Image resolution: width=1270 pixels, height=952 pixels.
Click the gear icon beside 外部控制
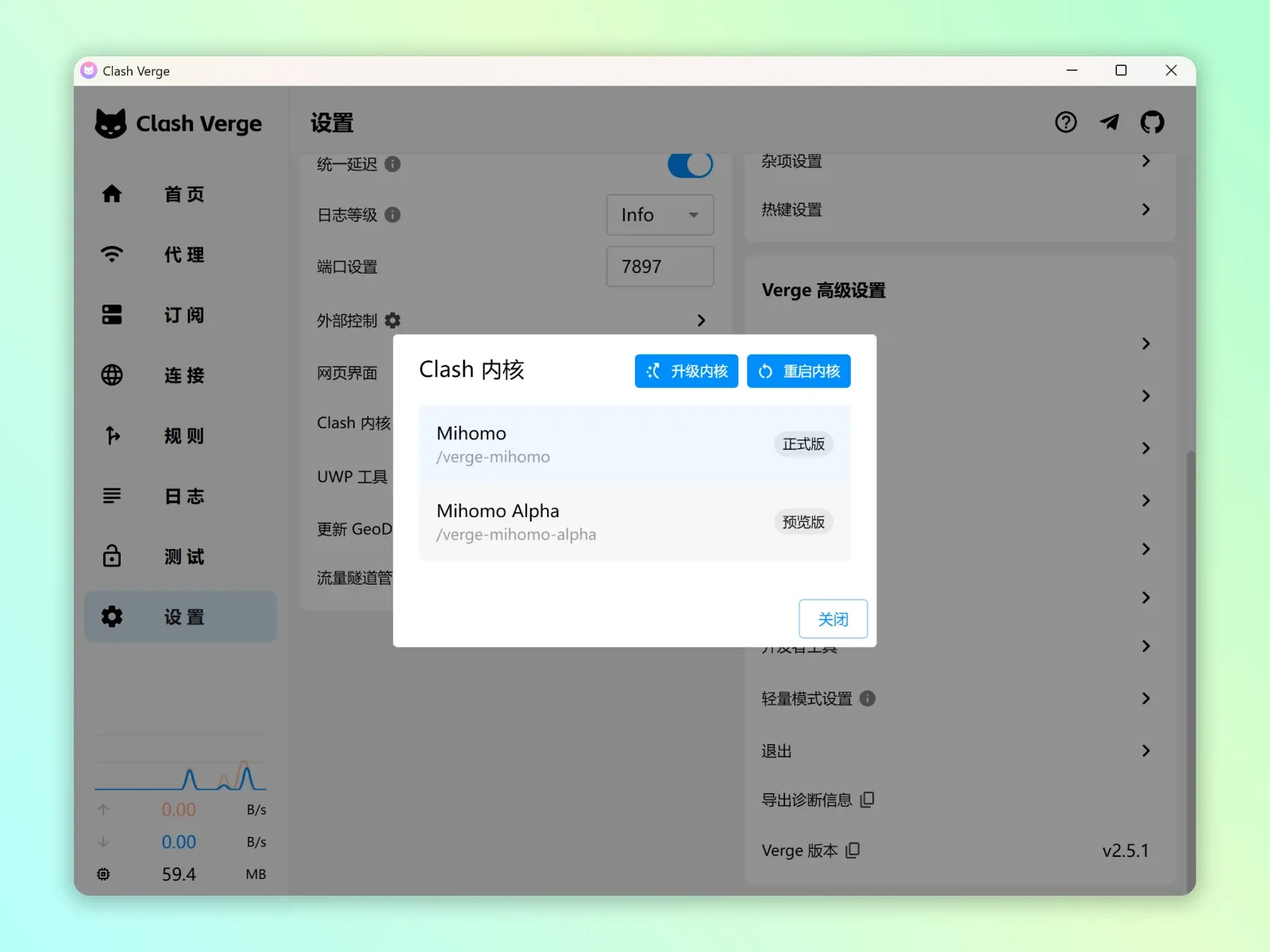click(393, 321)
